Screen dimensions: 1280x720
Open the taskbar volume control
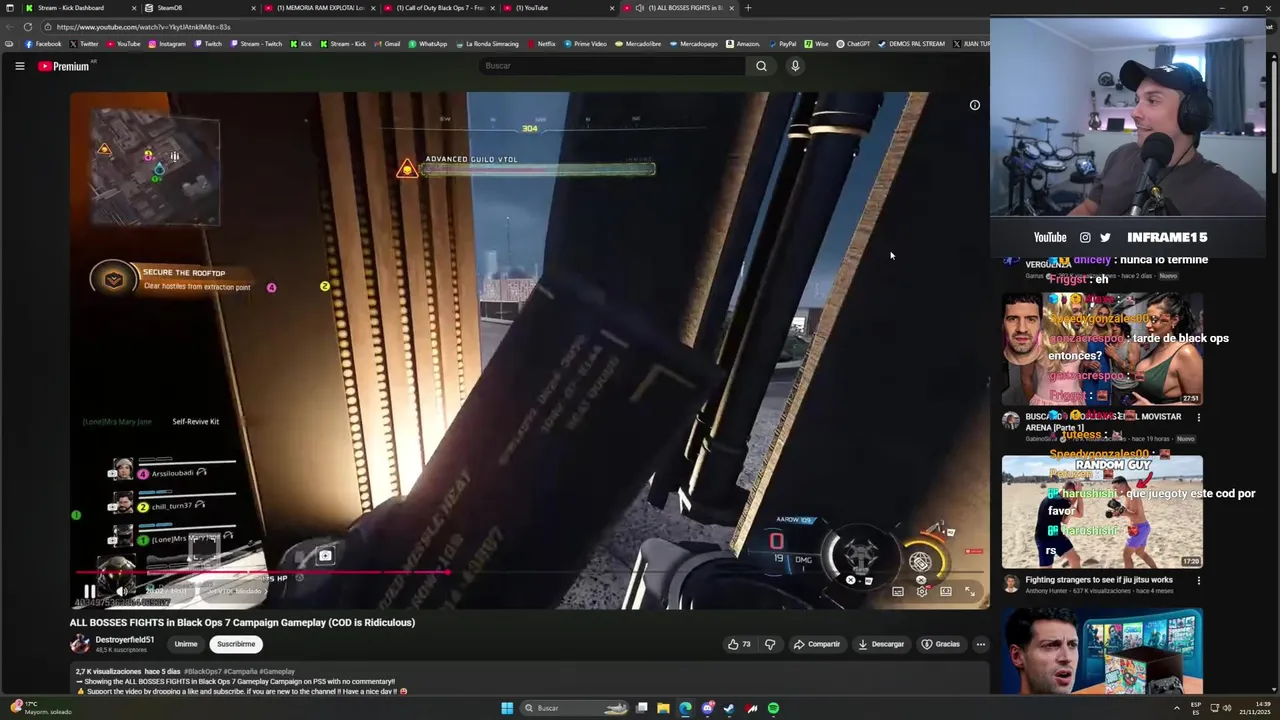click(1227, 708)
